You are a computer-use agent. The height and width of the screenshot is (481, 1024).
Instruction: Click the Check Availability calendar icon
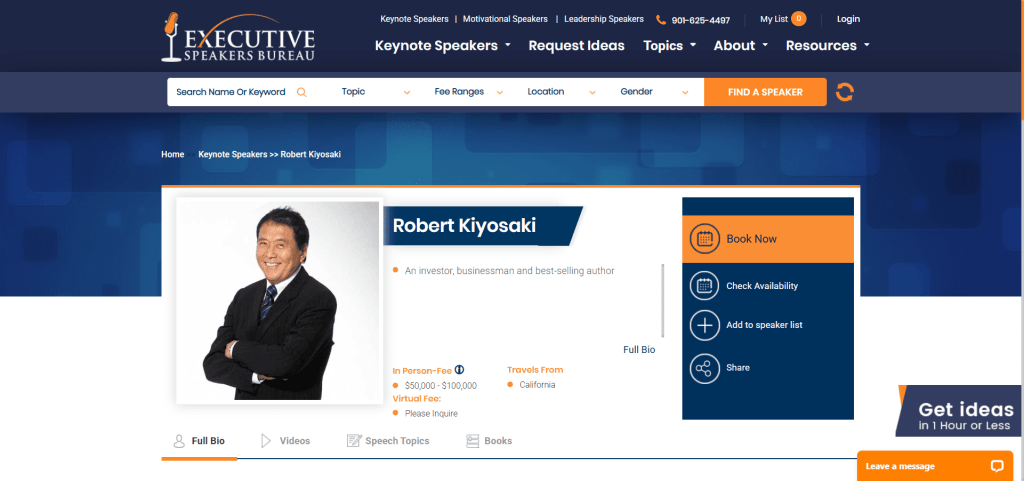[705, 286]
